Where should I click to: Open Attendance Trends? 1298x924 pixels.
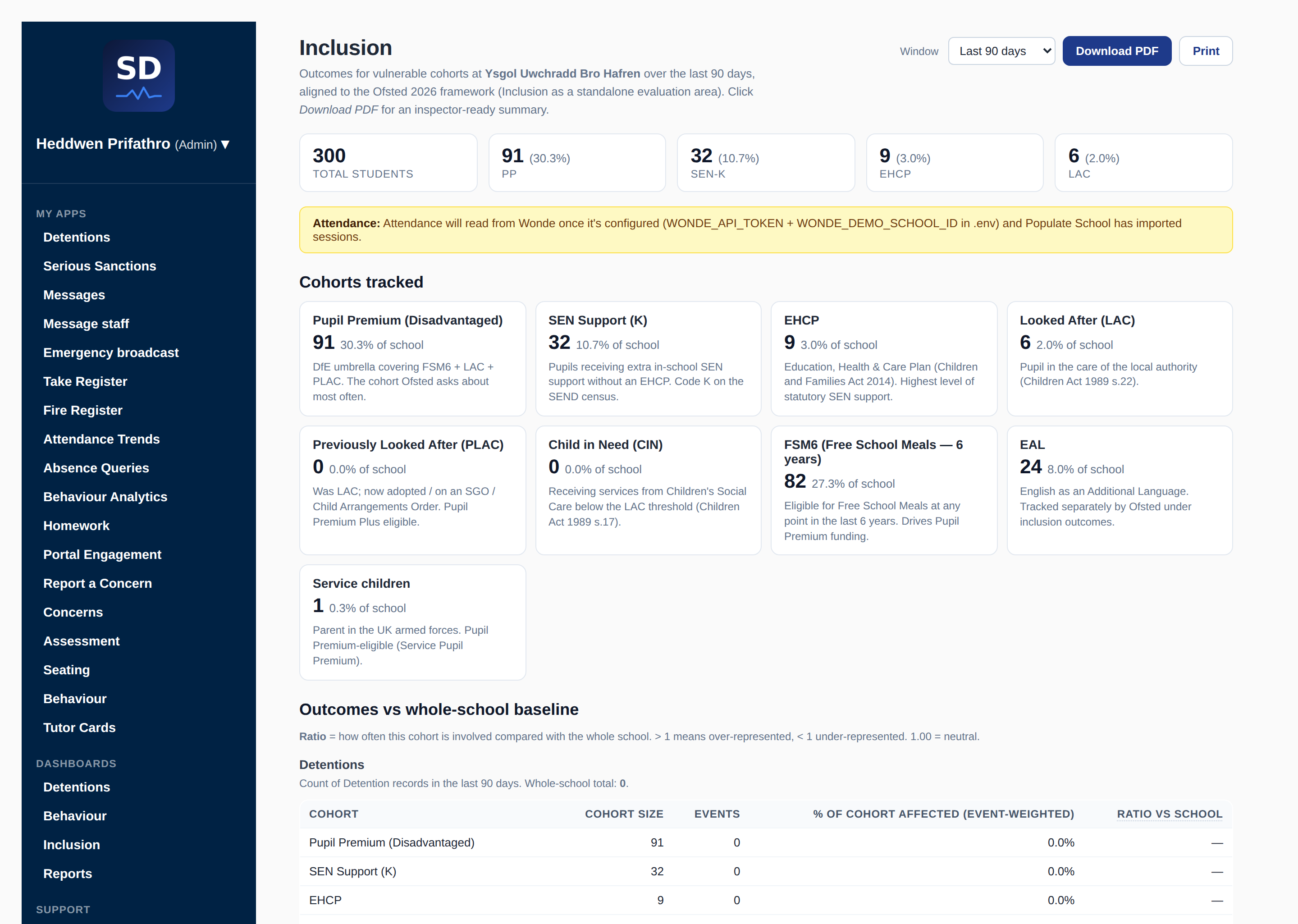[101, 439]
